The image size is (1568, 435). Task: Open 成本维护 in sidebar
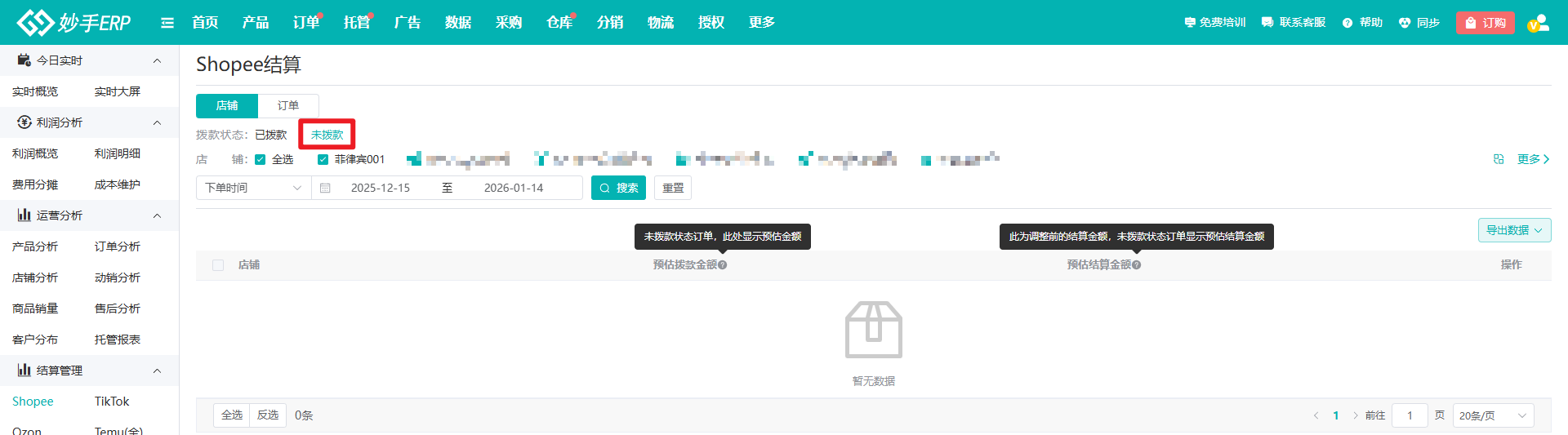point(118,184)
